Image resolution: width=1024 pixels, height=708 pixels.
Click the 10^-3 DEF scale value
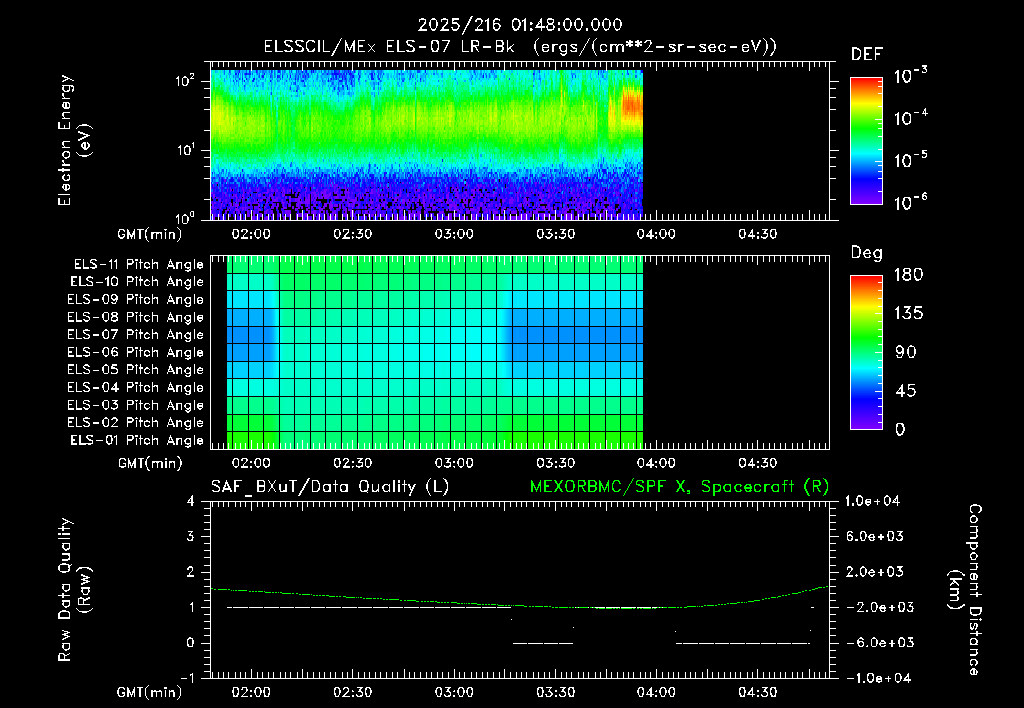tap(911, 76)
